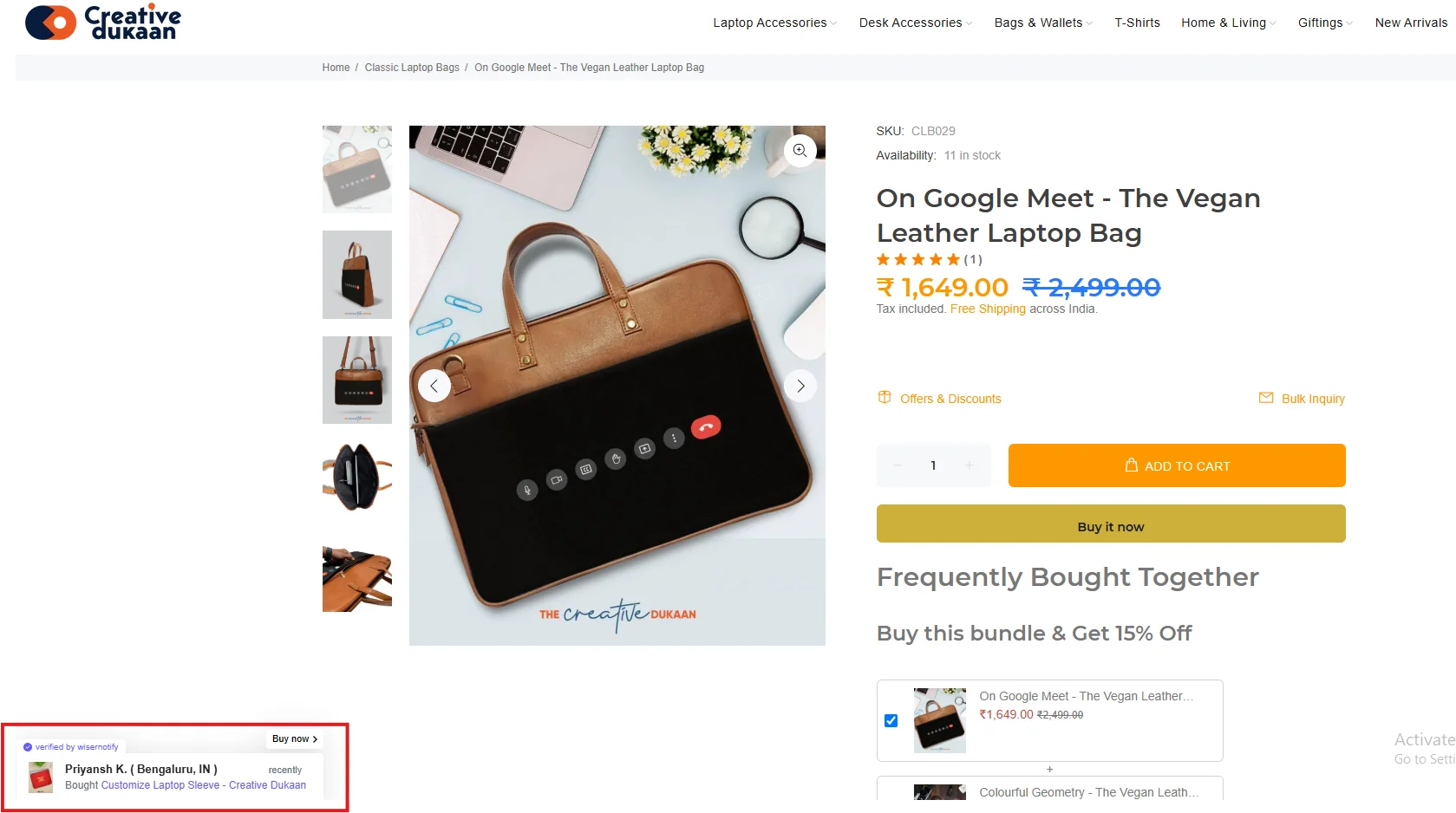Viewport: 1456px width, 813px height.
Task: Click the Creative Dukaan logo
Action: 103,23
